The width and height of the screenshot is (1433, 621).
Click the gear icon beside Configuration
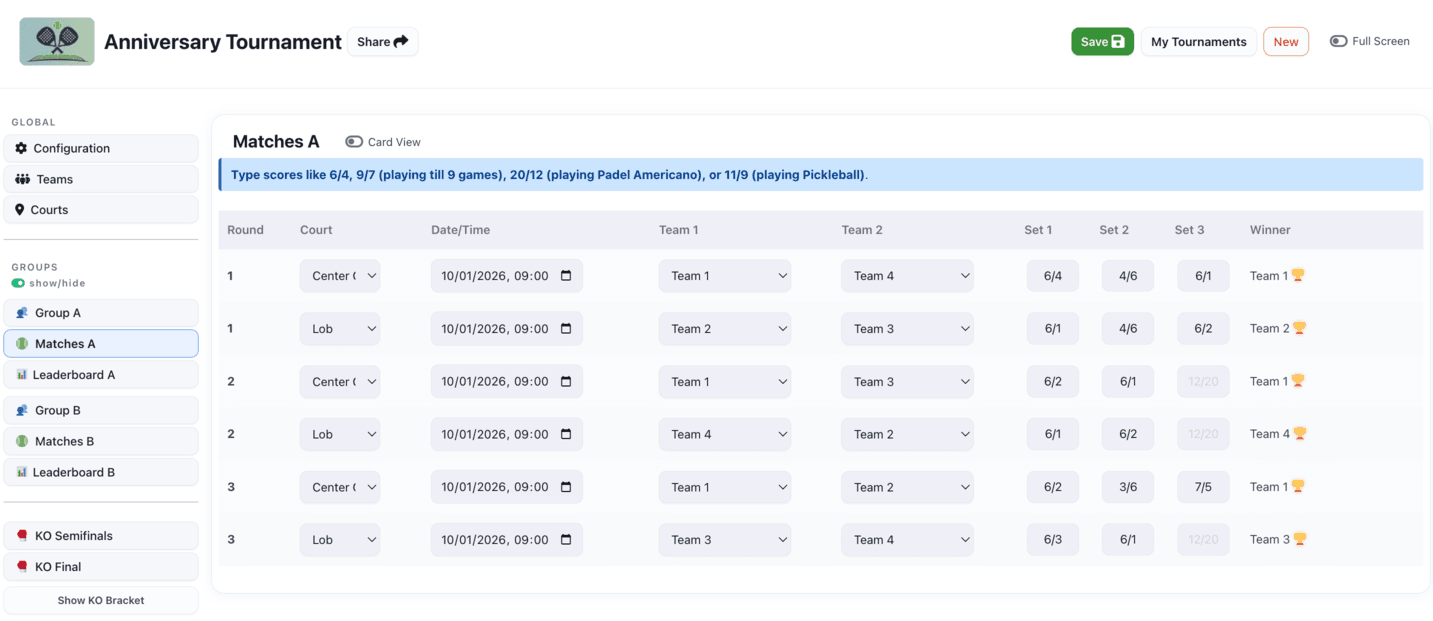click(21, 148)
